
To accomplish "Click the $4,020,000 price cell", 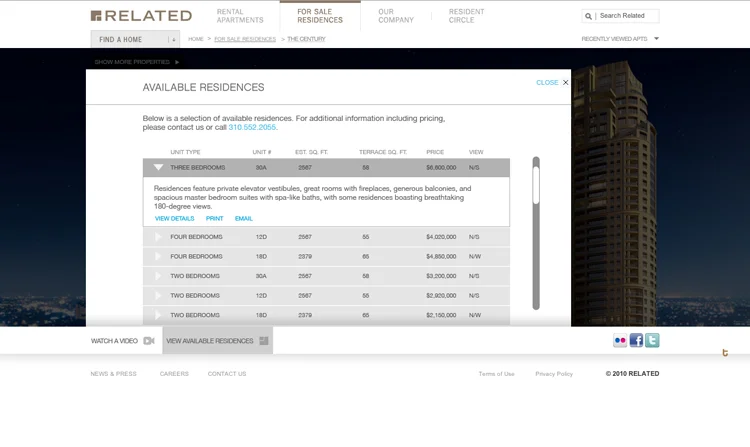I will pyautogui.click(x=441, y=237).
